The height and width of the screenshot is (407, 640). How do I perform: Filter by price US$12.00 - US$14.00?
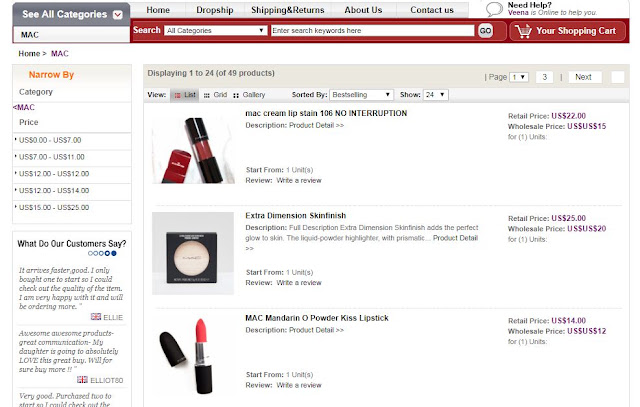coord(54,190)
